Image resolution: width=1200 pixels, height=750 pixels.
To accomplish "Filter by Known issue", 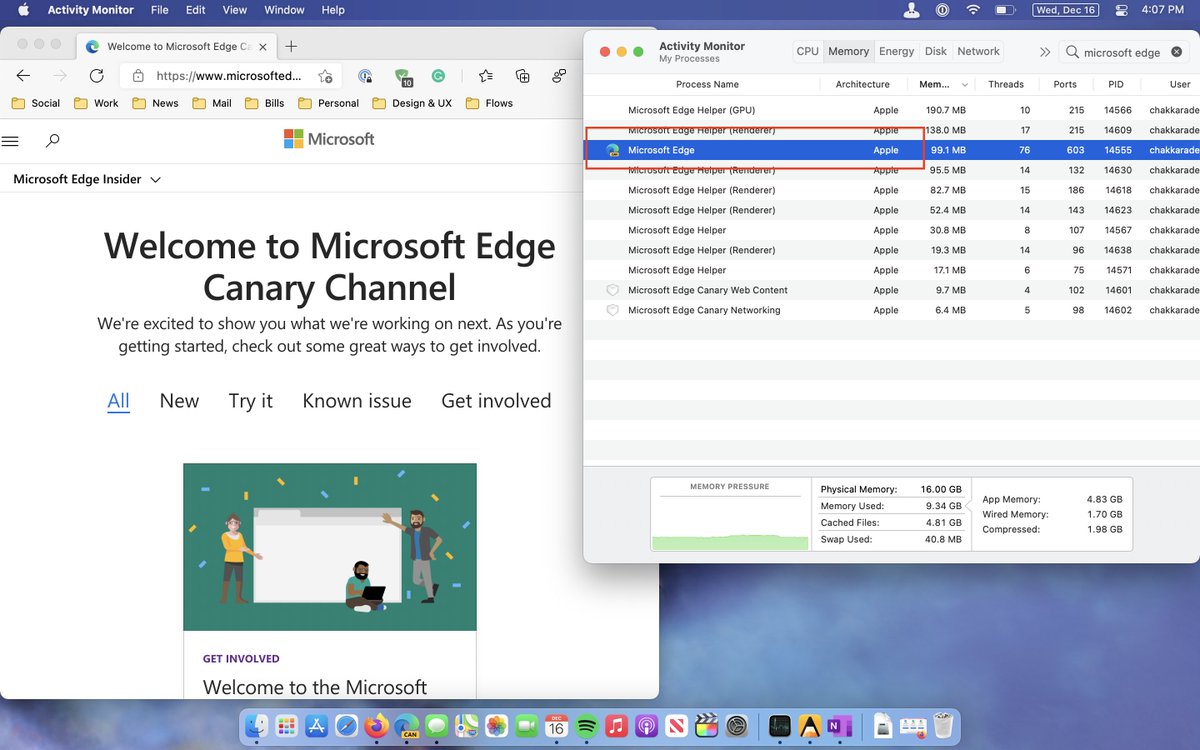I will [x=357, y=401].
